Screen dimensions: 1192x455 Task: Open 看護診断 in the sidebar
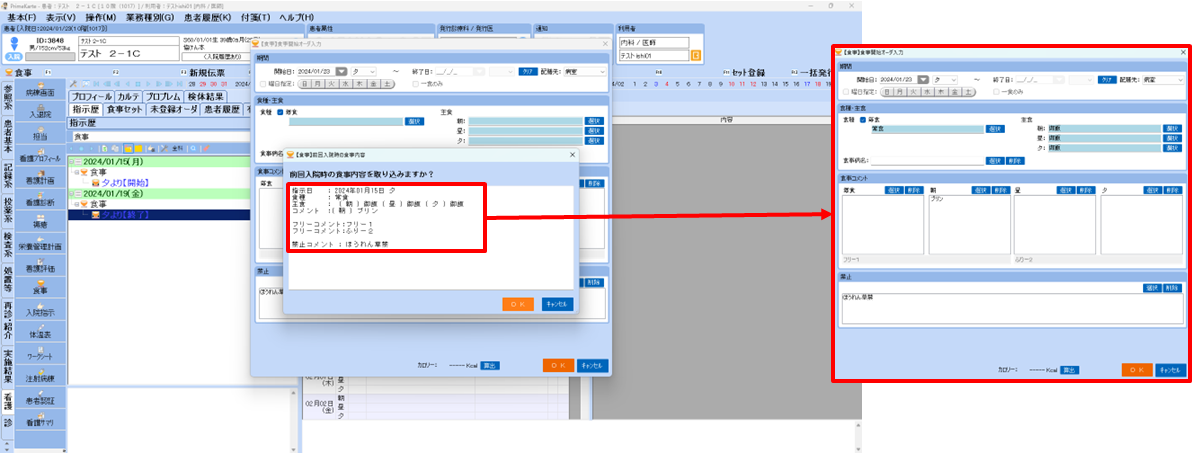point(40,198)
